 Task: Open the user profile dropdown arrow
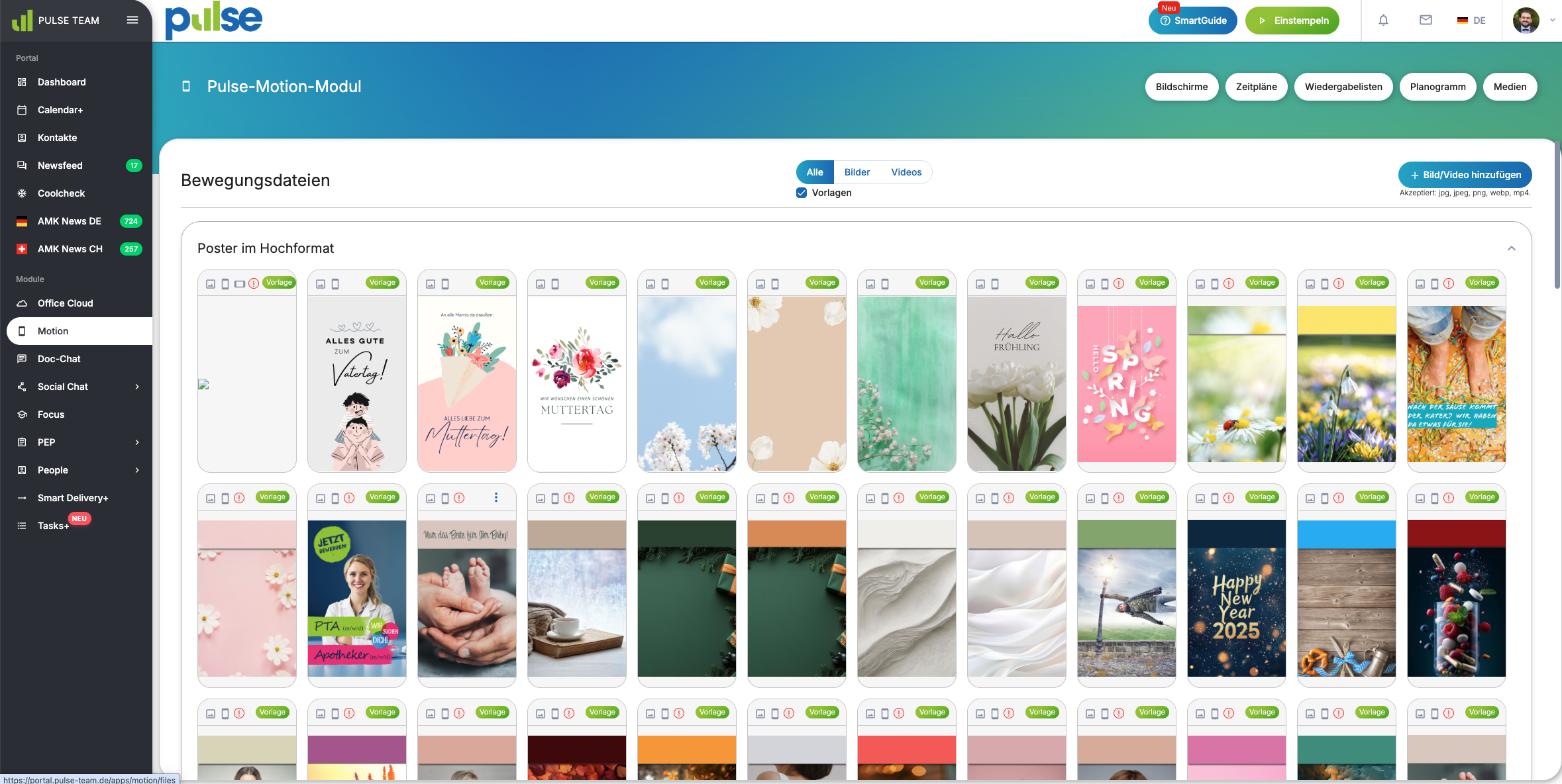click(1552, 21)
